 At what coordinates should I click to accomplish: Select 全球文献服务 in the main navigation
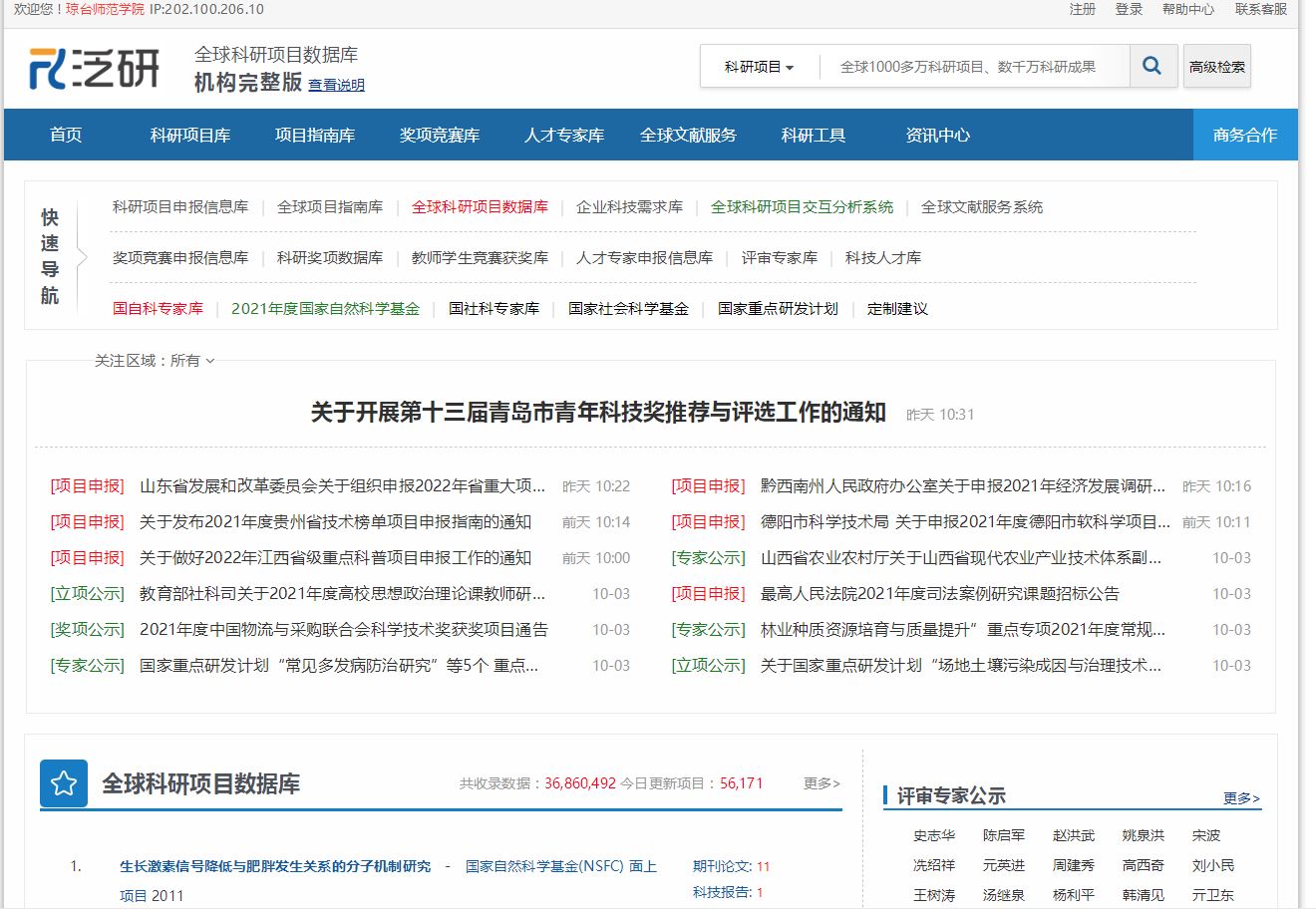(688, 136)
